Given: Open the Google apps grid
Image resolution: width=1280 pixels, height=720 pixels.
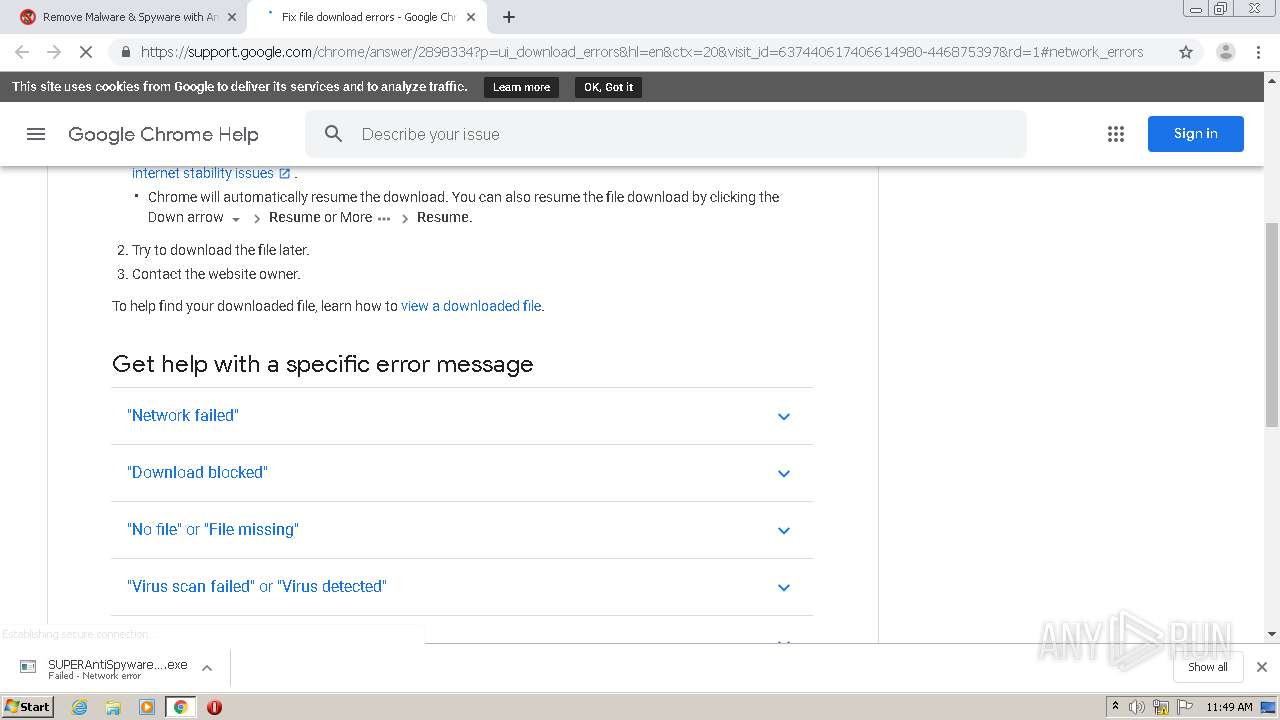Looking at the screenshot, I should coord(1116,134).
